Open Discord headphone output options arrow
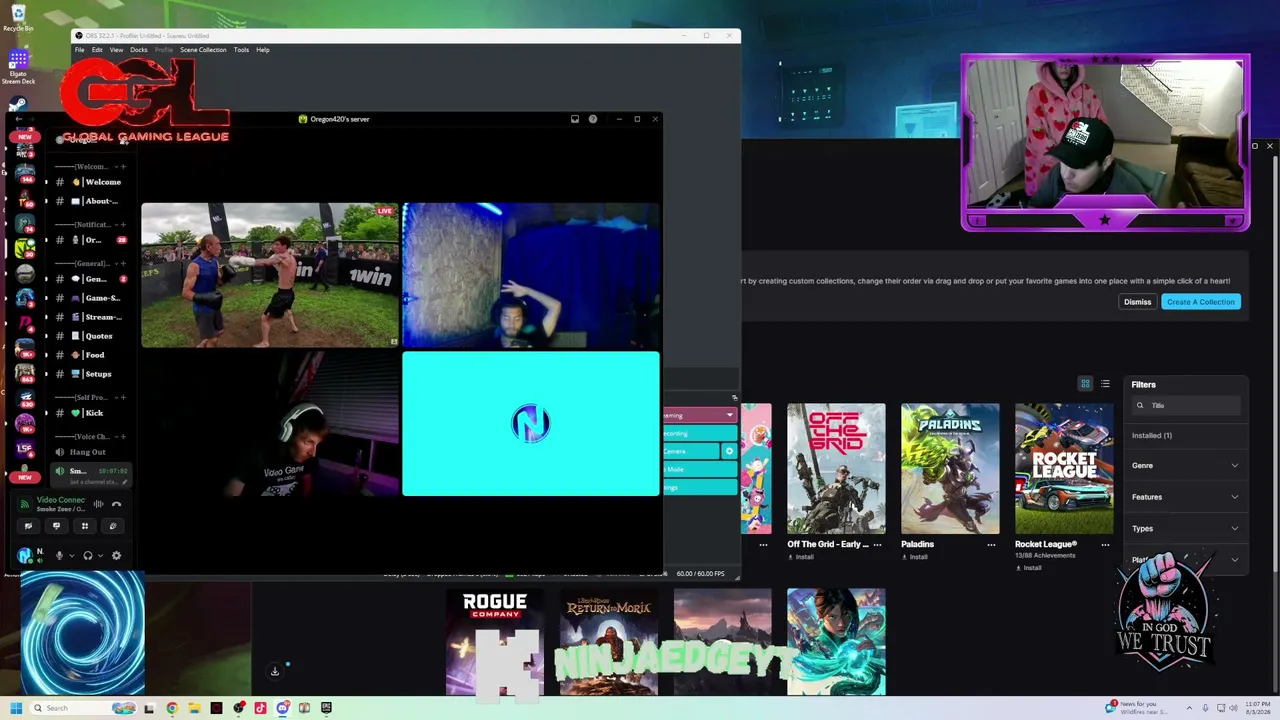This screenshot has height=720, width=1280. [x=100, y=555]
